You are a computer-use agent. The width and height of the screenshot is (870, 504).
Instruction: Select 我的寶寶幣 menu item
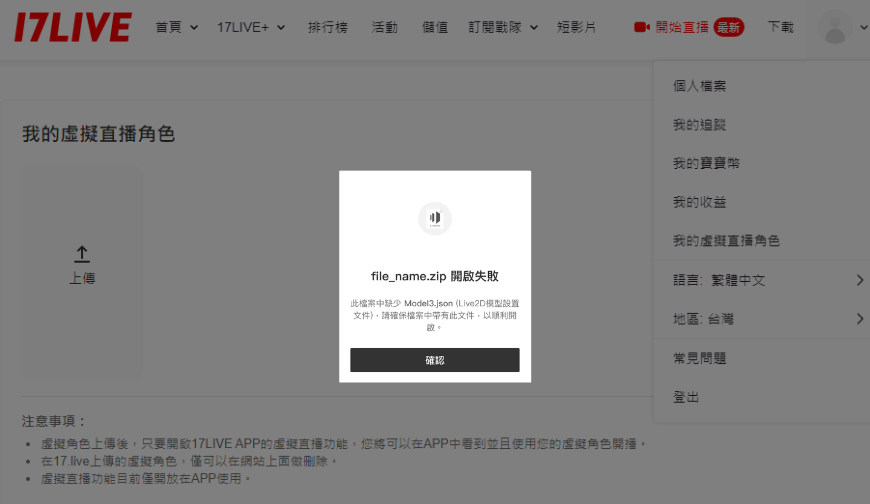click(x=706, y=163)
